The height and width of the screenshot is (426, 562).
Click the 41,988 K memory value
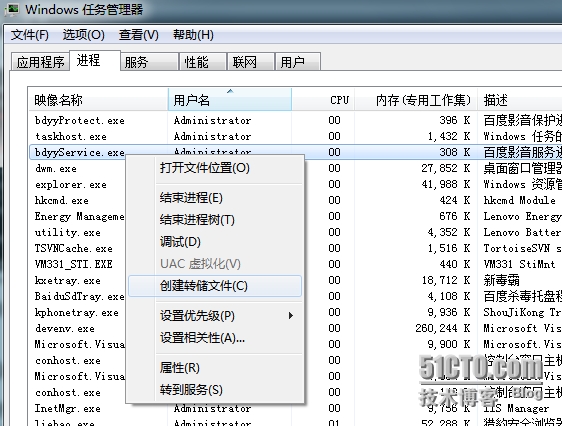(x=446, y=185)
